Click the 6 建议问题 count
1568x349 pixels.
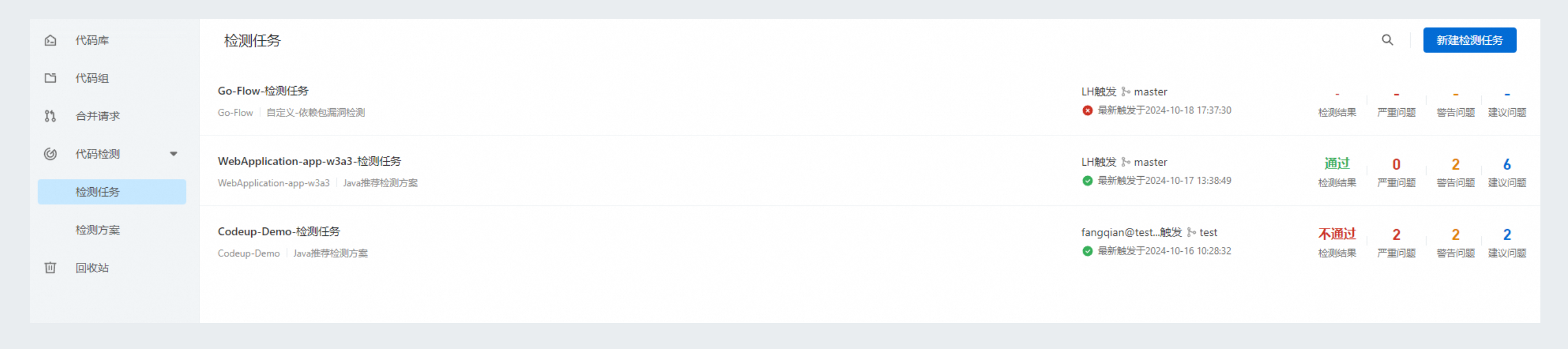click(1507, 165)
